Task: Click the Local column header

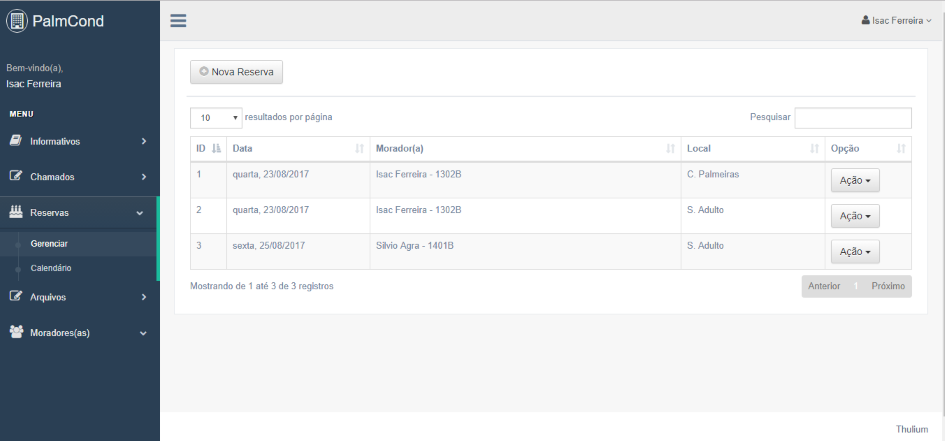Action: point(753,149)
